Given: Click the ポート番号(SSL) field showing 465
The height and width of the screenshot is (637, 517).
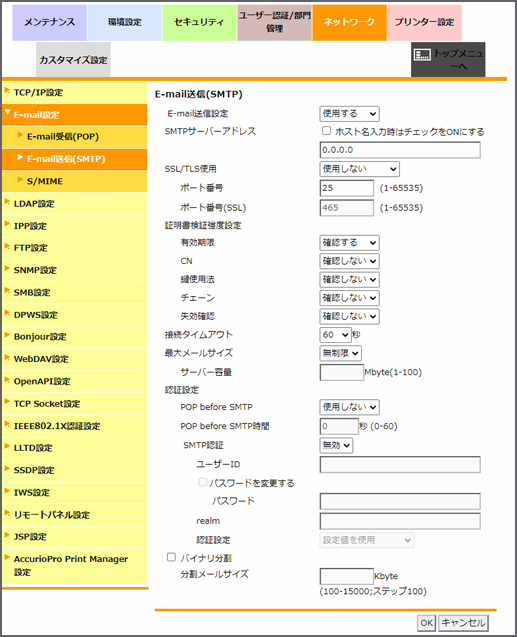Looking at the screenshot, I should 346,208.
